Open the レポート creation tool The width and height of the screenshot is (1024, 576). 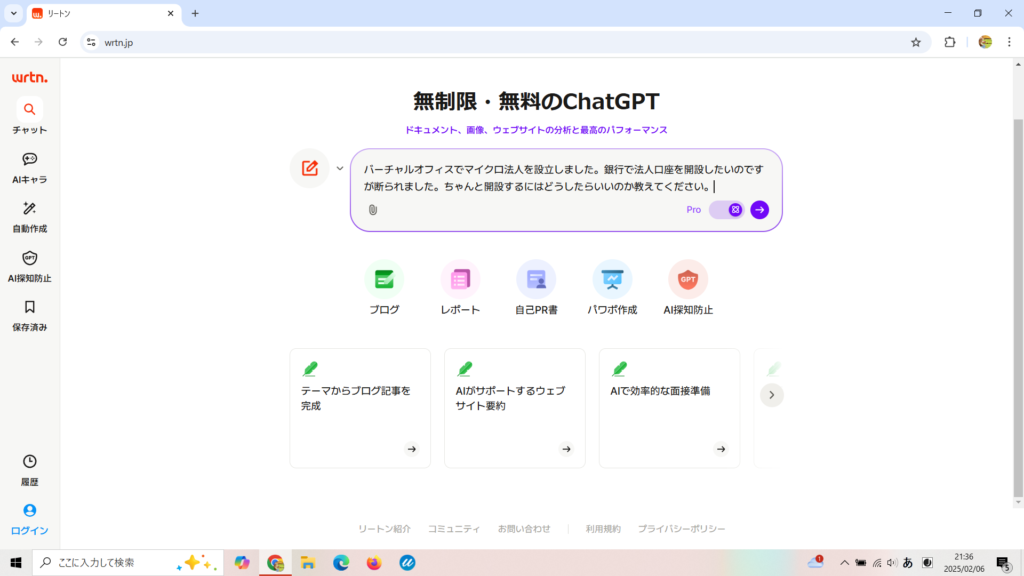pyautogui.click(x=460, y=279)
